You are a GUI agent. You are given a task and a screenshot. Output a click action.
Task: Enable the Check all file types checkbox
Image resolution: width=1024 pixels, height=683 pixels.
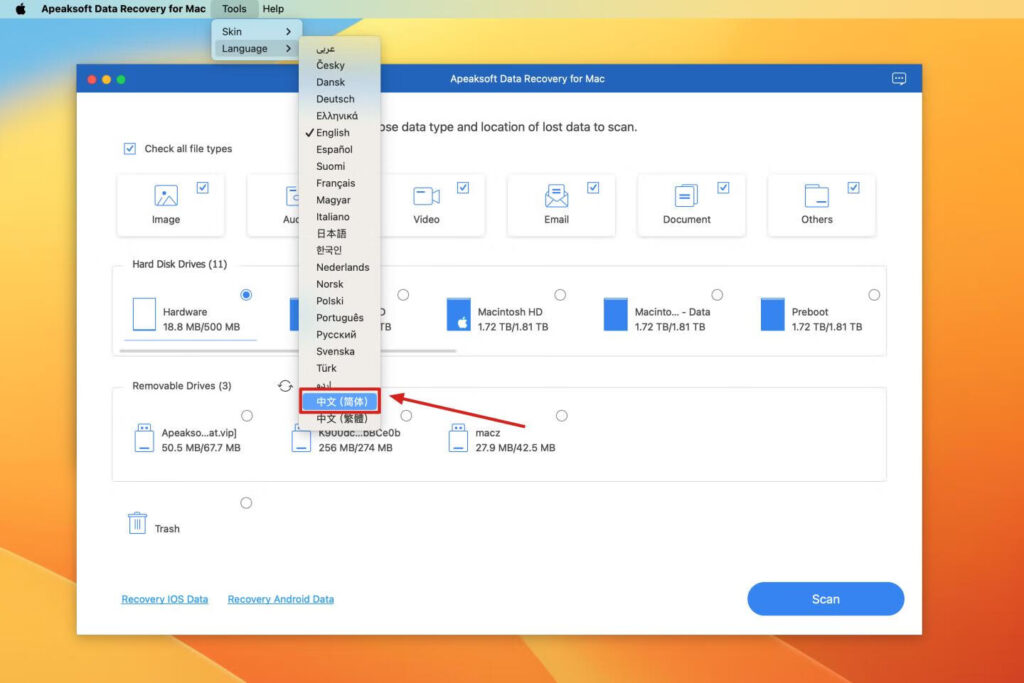[x=130, y=148]
